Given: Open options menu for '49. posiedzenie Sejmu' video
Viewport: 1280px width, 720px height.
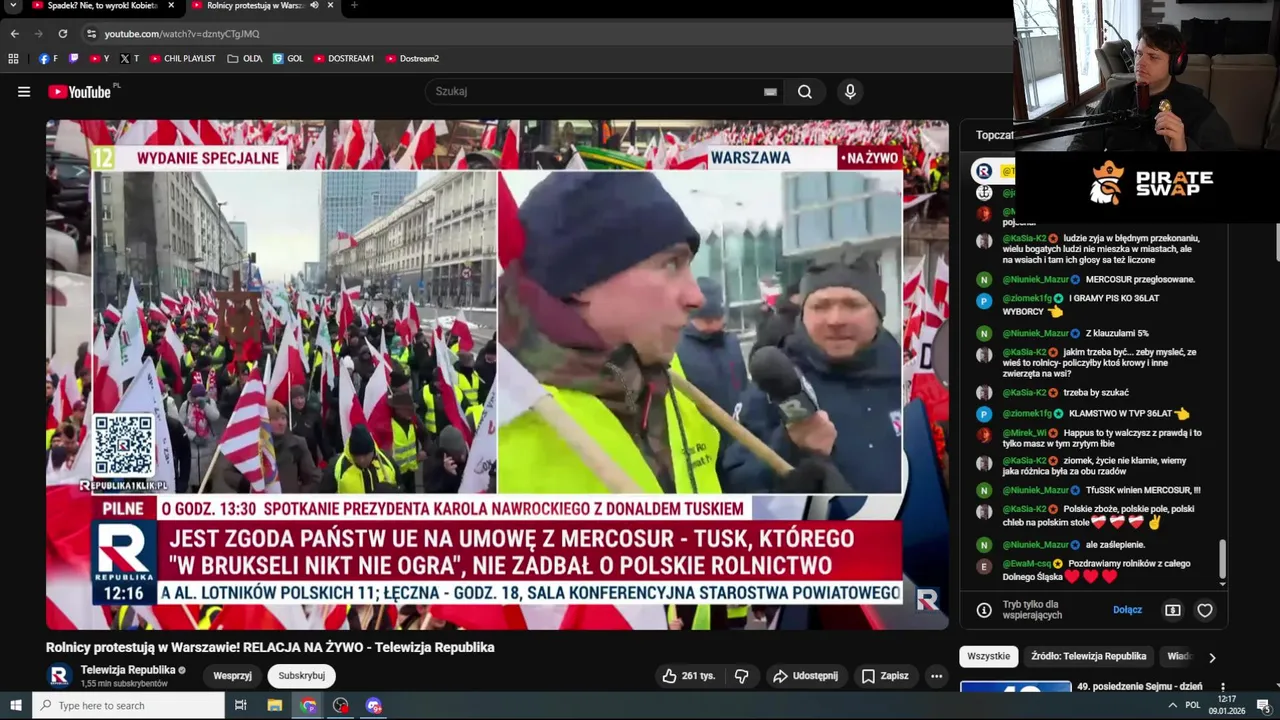Looking at the screenshot, I should tap(1222, 688).
